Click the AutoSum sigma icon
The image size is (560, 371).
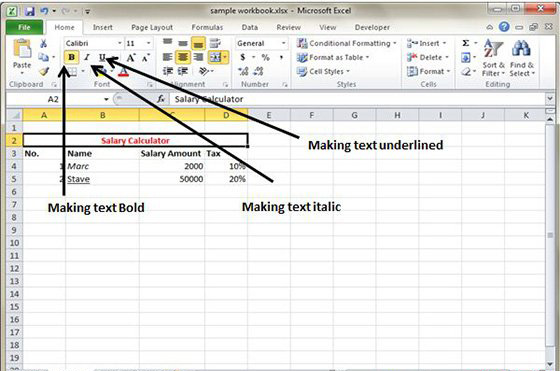(466, 43)
